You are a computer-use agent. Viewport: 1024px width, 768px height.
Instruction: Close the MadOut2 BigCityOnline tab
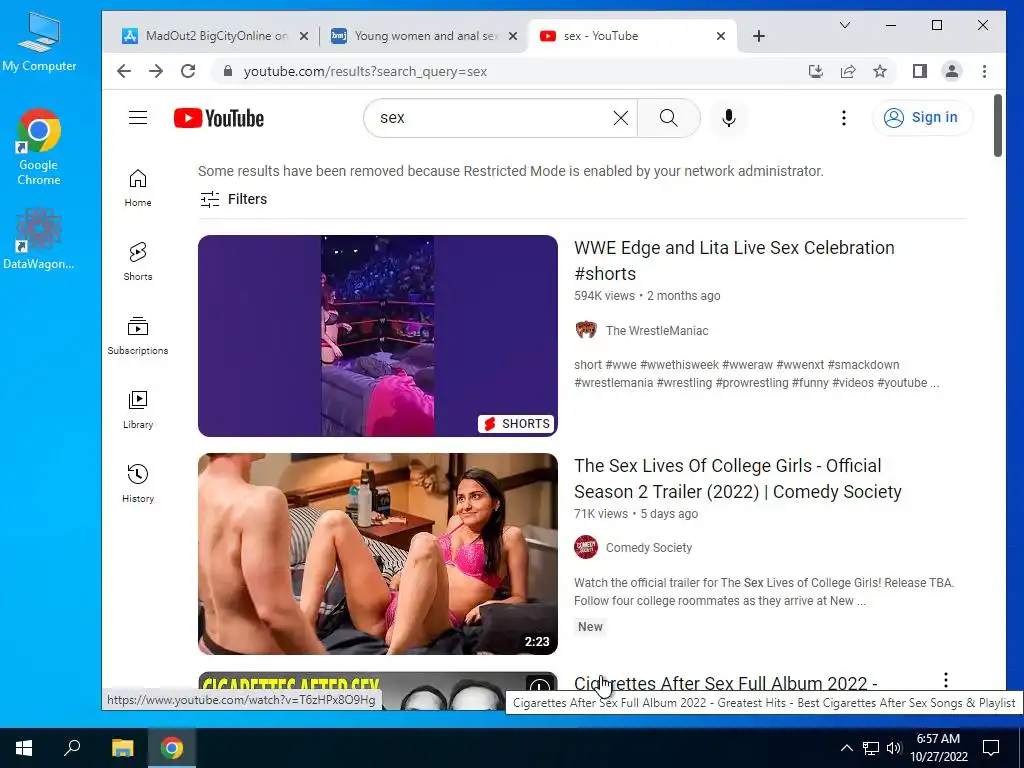coord(304,36)
